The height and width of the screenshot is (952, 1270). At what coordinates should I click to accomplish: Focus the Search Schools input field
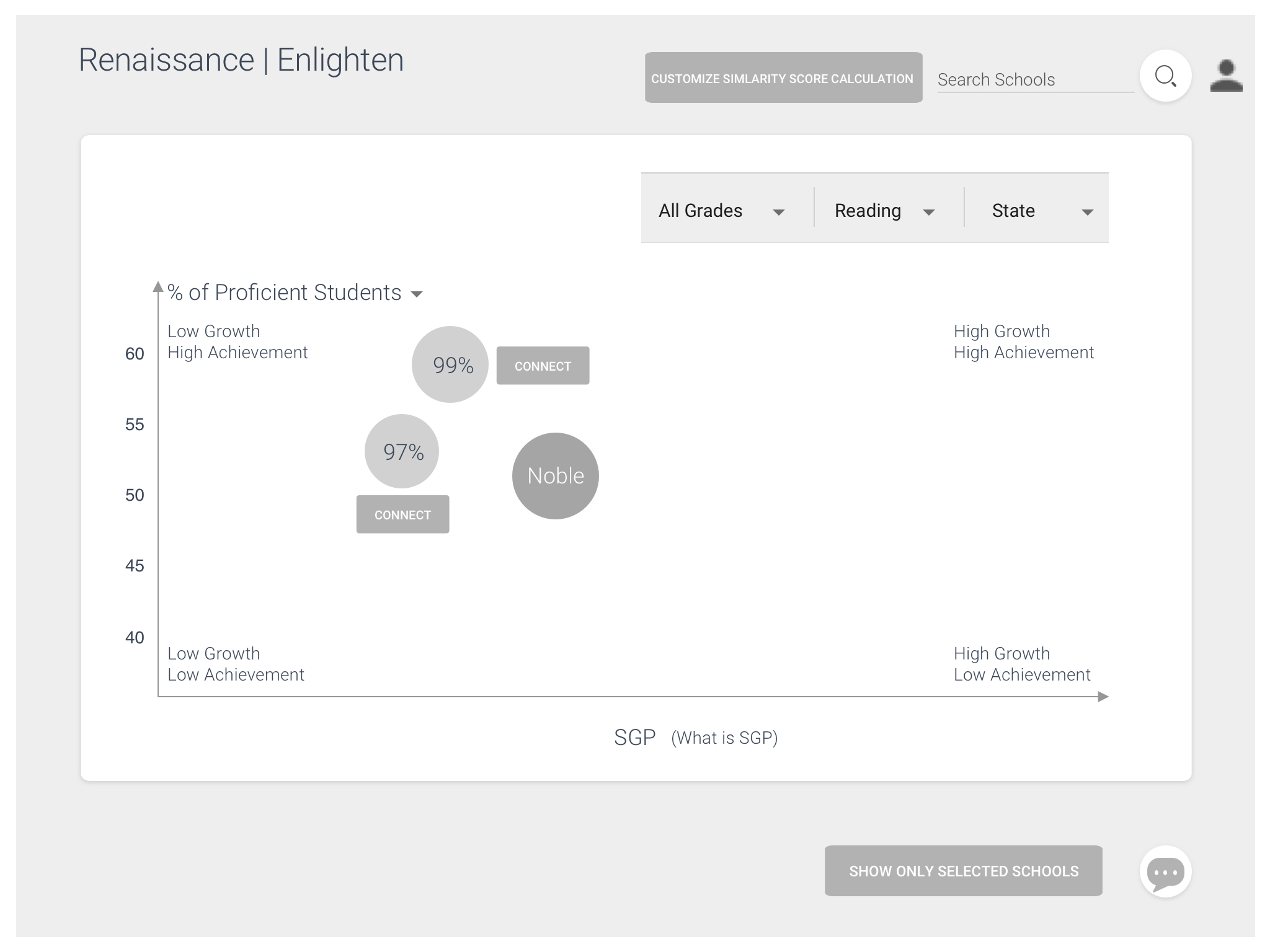tap(1035, 80)
